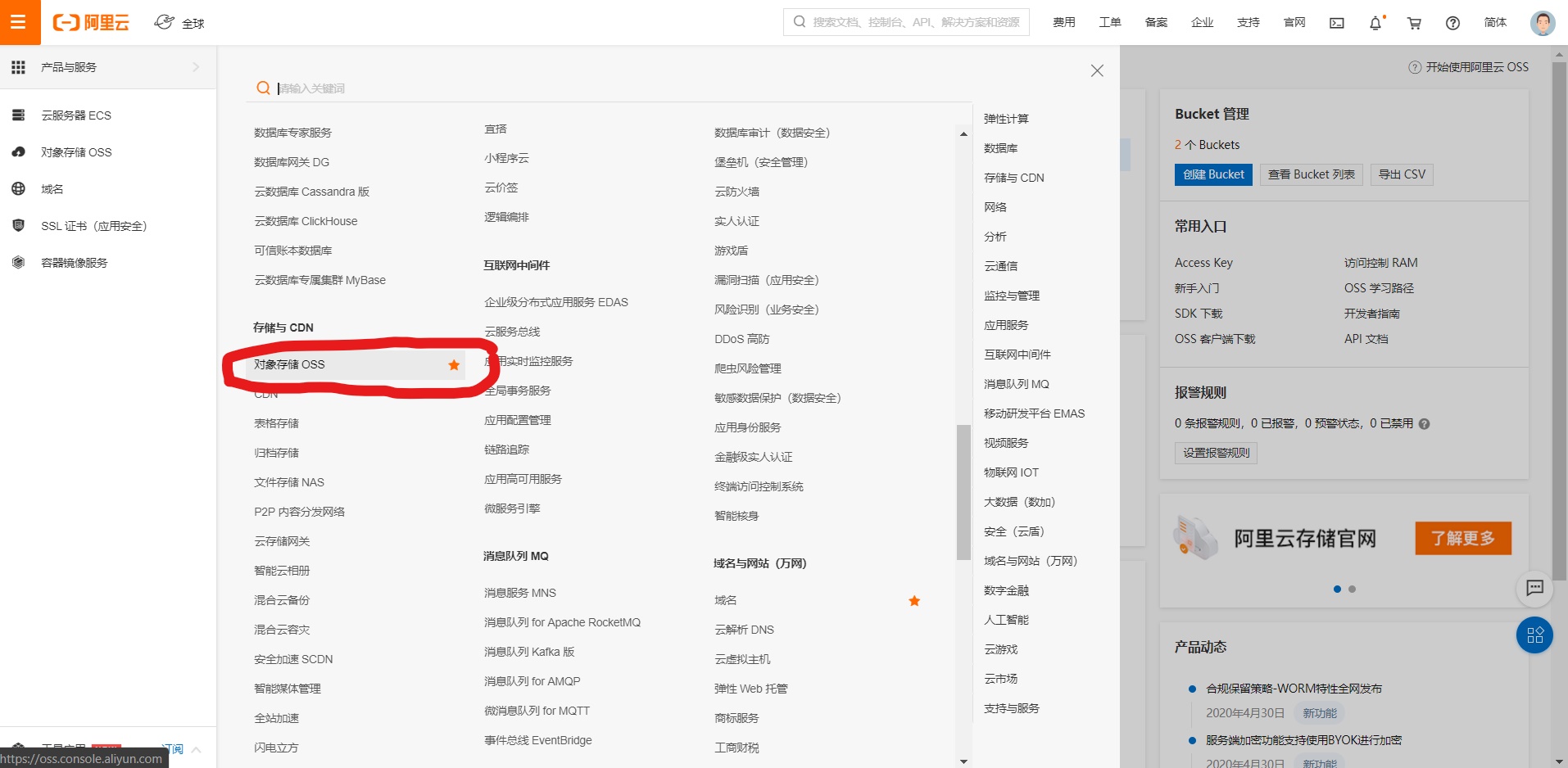Open the 备案 top menu

[x=1156, y=23]
